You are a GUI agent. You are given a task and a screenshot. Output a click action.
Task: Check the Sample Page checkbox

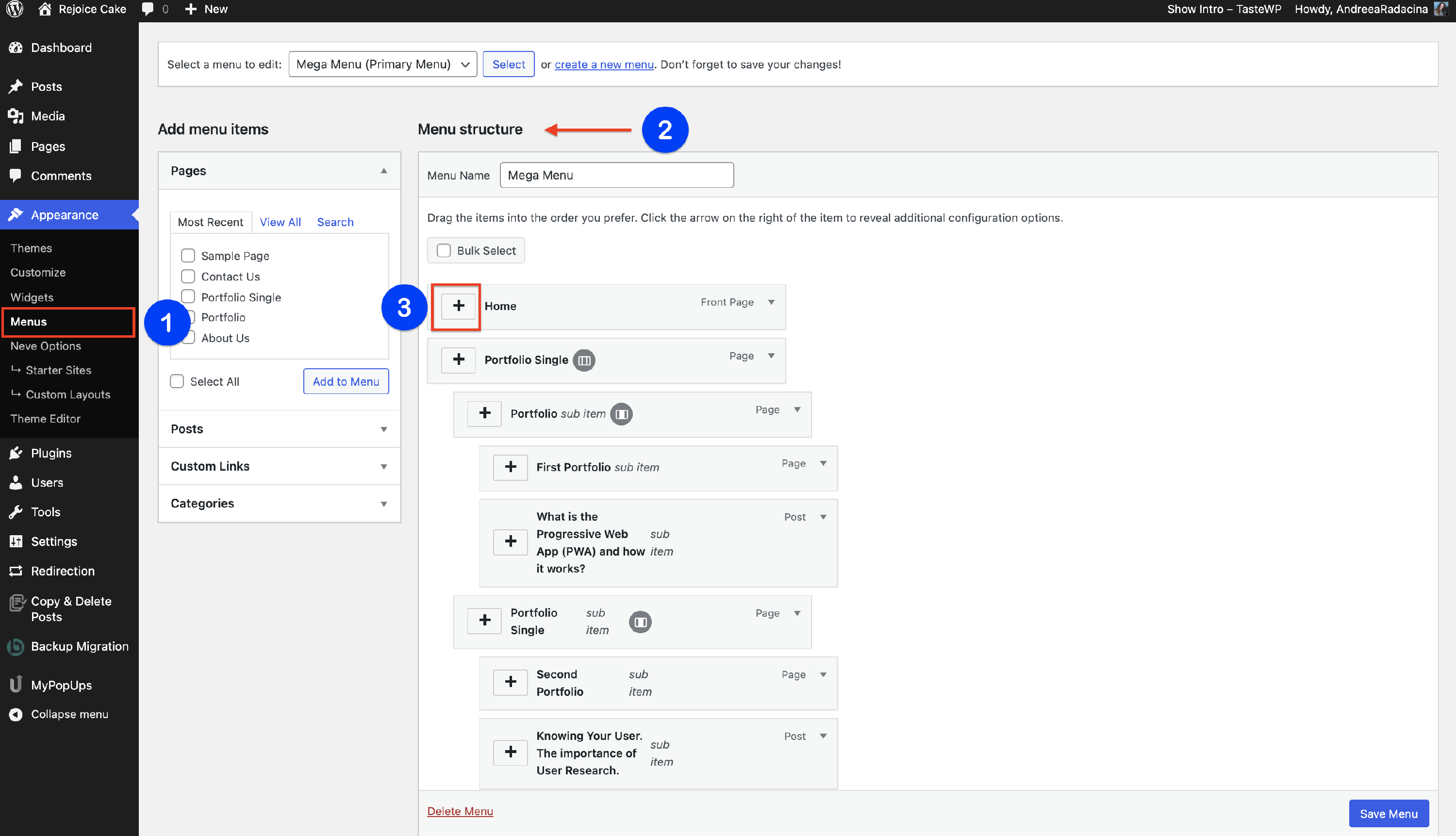[x=188, y=256]
